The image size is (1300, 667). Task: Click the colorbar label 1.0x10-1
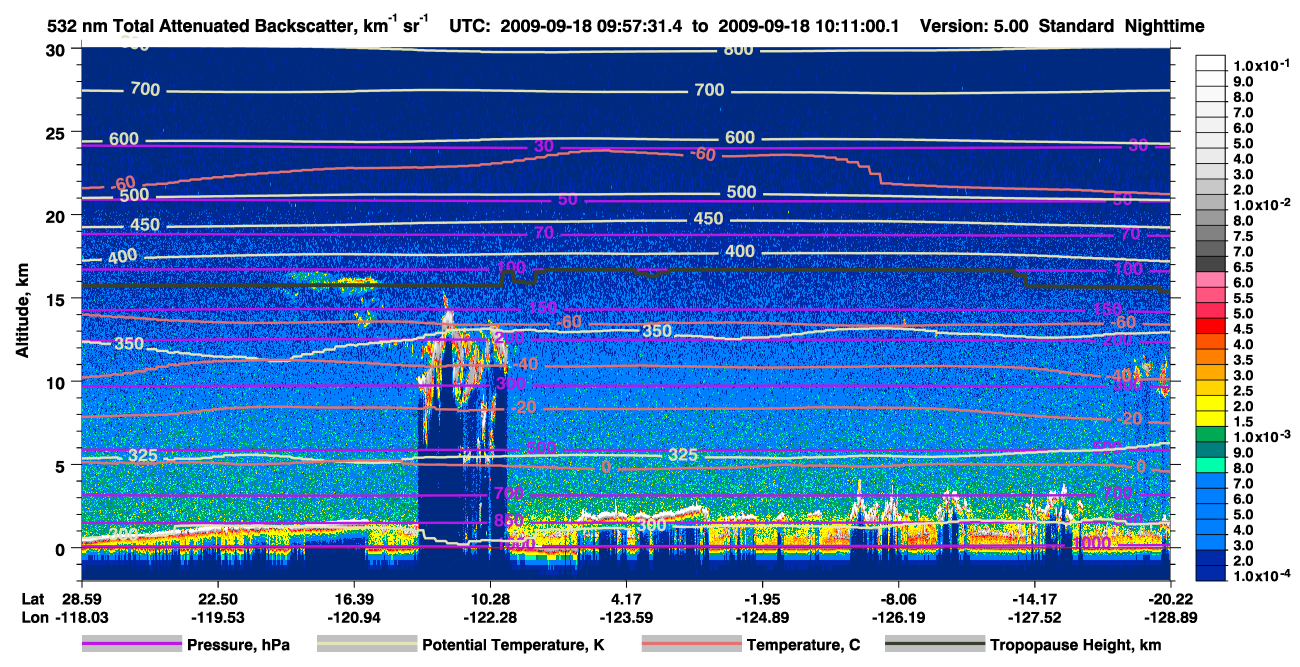point(1262,64)
